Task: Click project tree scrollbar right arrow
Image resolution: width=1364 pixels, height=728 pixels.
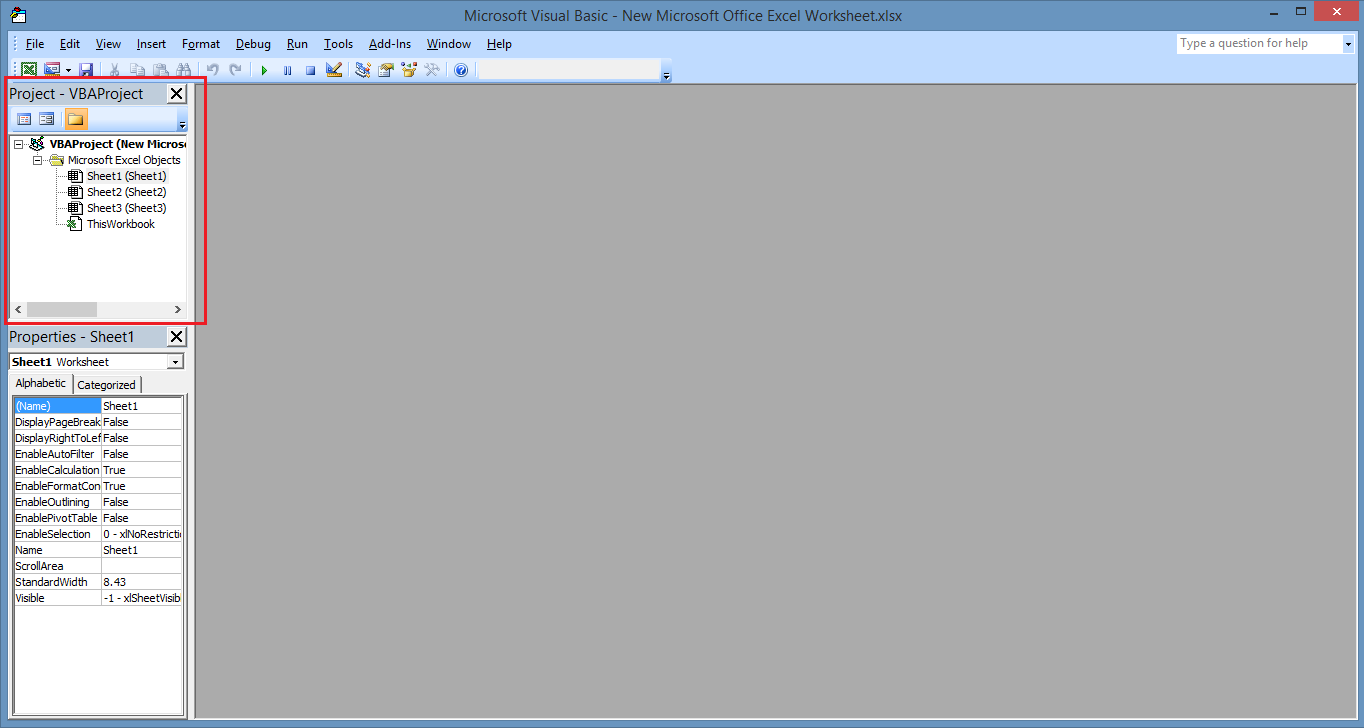Action: click(178, 310)
